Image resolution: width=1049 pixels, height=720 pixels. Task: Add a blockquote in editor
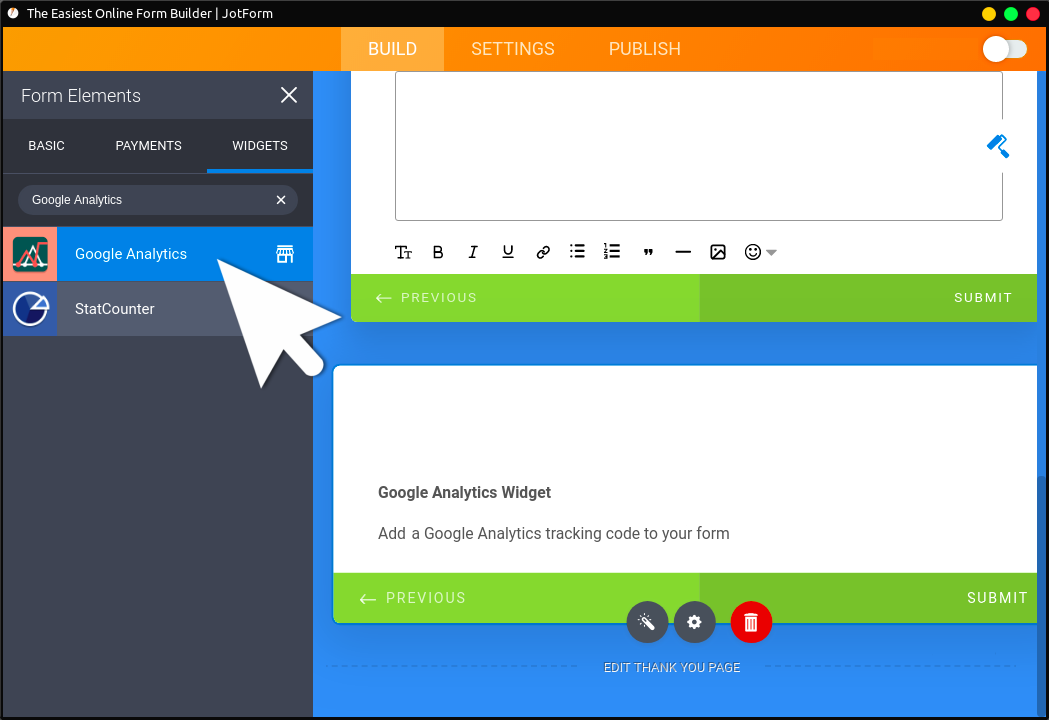pos(648,252)
